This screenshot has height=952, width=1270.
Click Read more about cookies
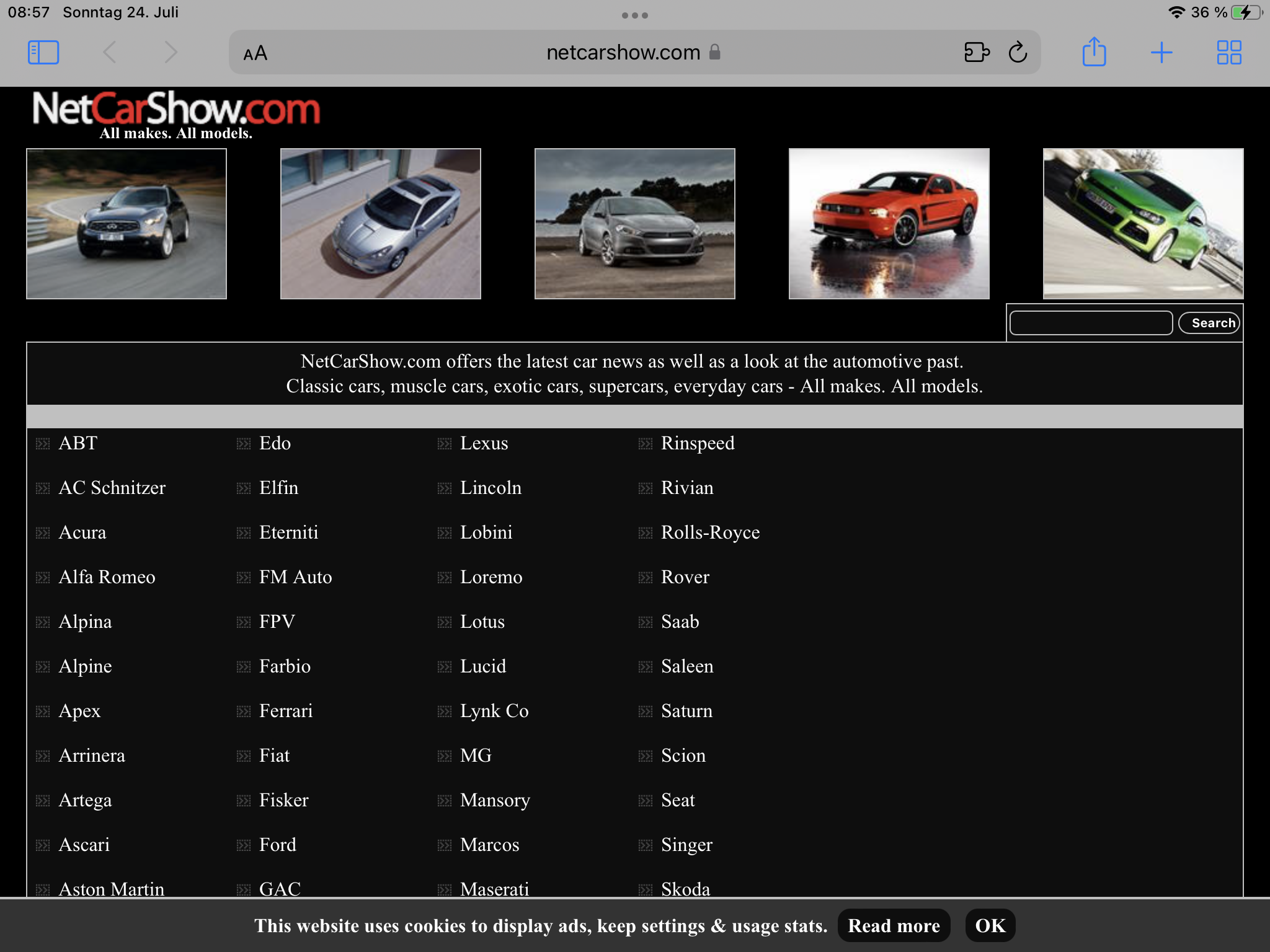894,925
